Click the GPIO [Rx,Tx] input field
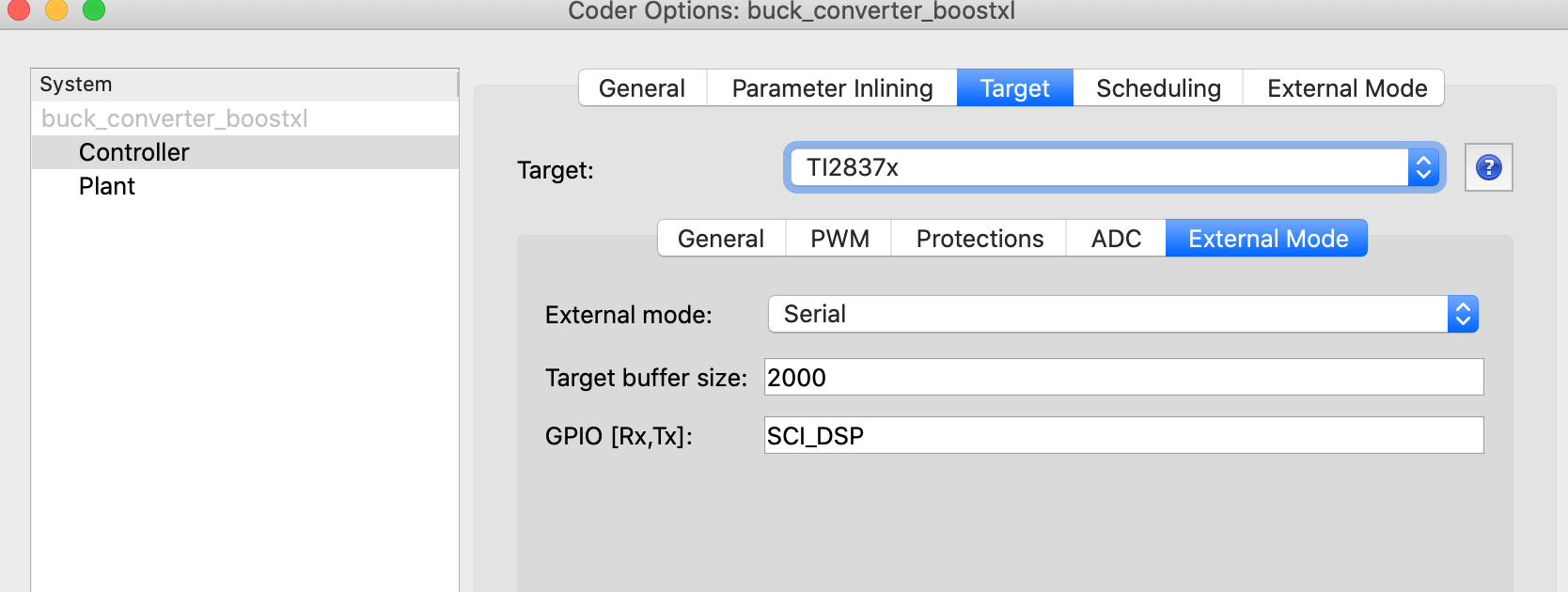The image size is (1568, 592). click(1123, 435)
